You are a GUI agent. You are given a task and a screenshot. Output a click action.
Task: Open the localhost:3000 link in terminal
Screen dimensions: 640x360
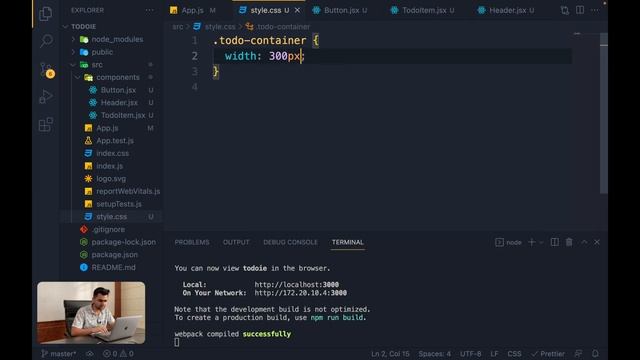[297, 284]
